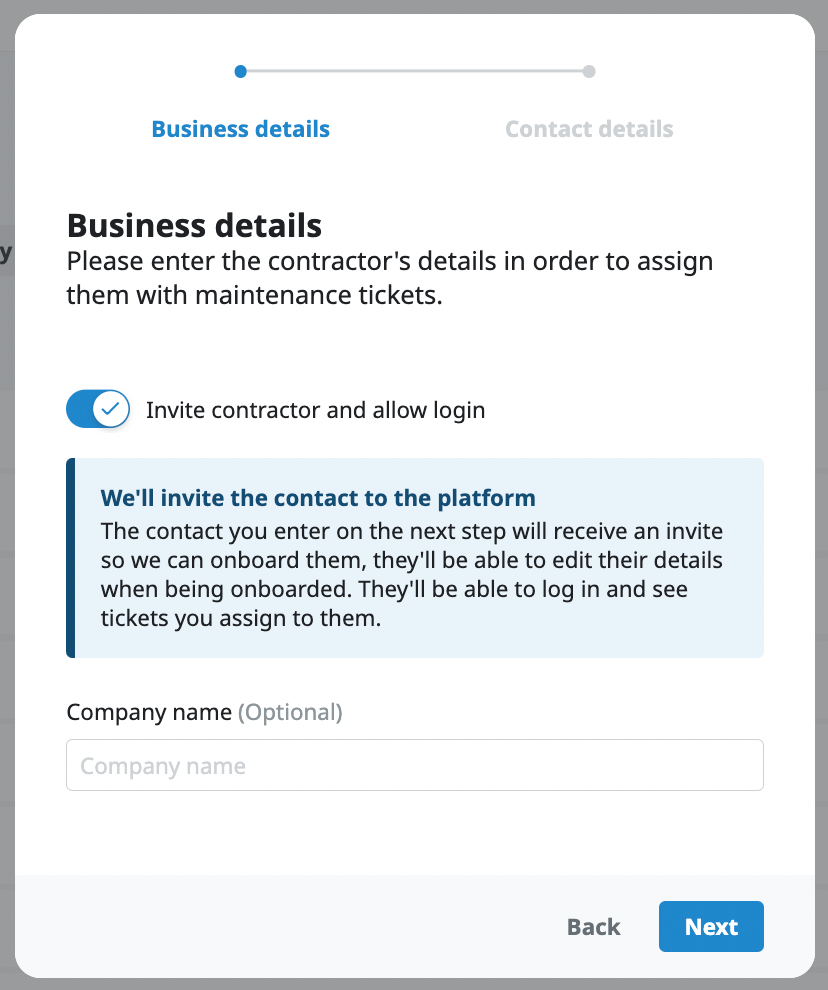Click the 'We'll invite the contact' banner title
The width and height of the screenshot is (828, 990).
(x=318, y=497)
